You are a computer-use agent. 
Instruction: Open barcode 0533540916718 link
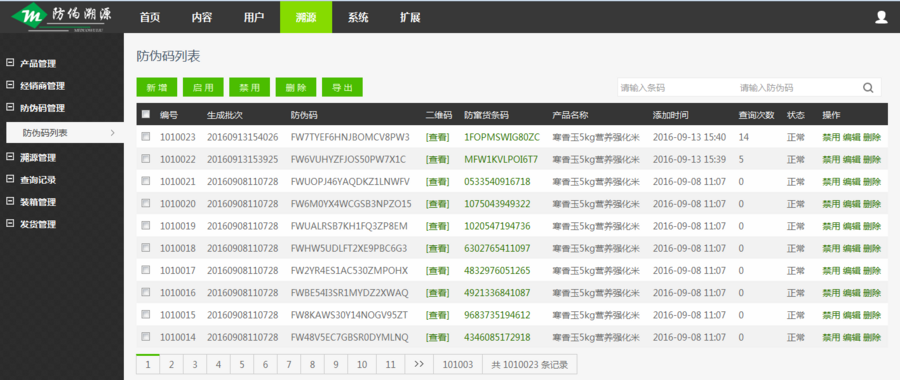(x=497, y=181)
